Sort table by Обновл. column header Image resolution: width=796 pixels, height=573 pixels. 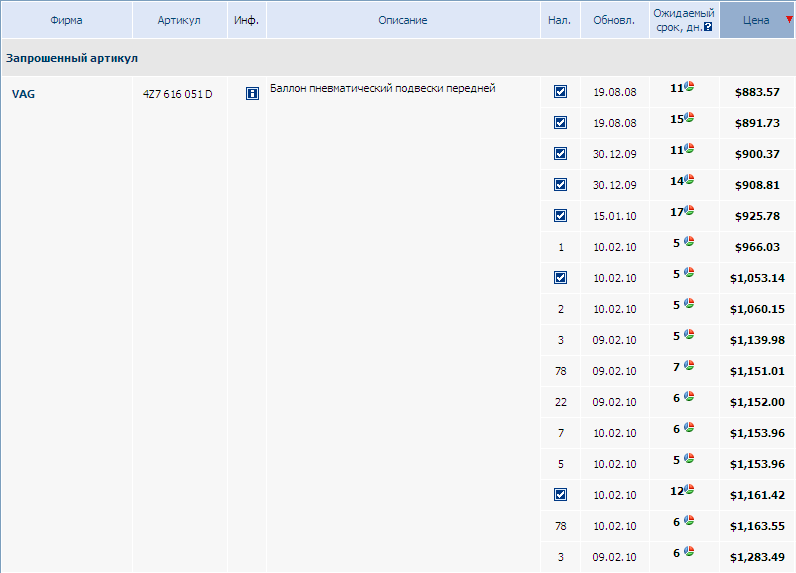click(614, 20)
